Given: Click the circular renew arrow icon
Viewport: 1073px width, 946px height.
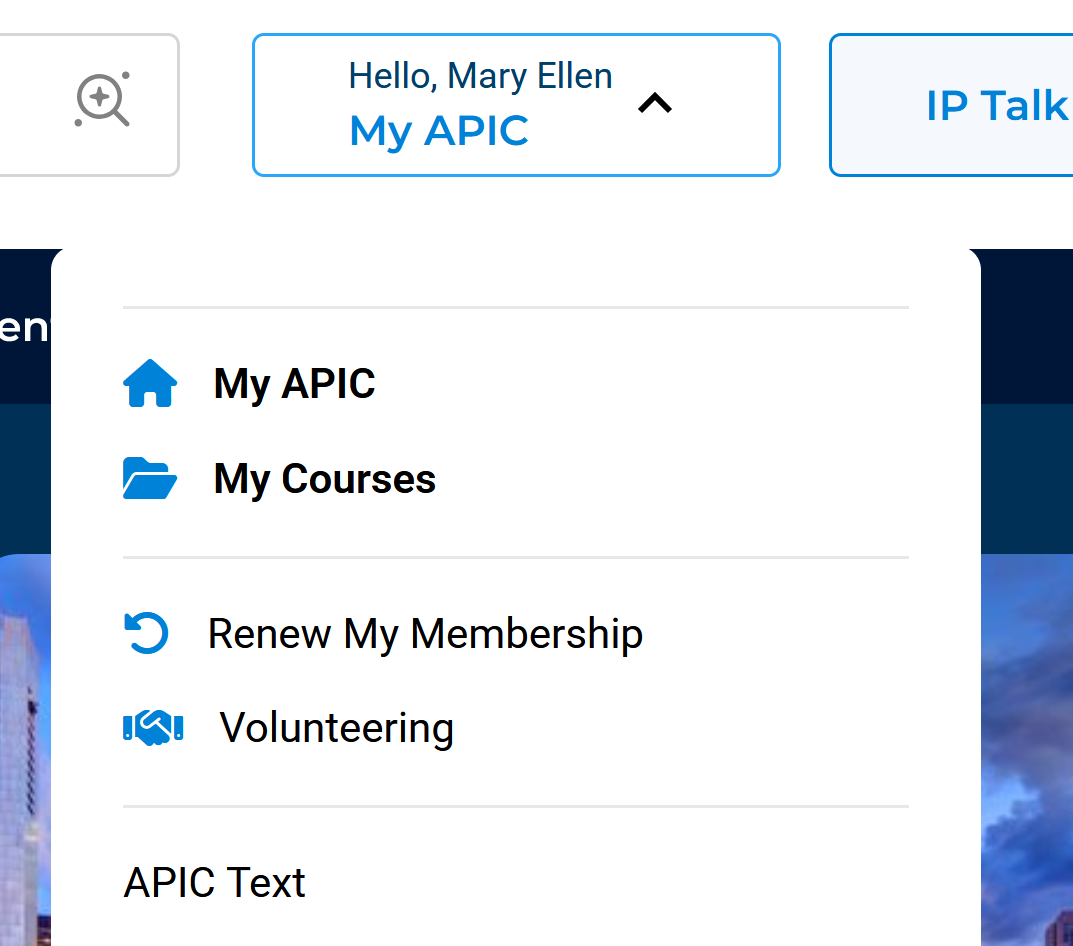Looking at the screenshot, I should pyautogui.click(x=146, y=632).
